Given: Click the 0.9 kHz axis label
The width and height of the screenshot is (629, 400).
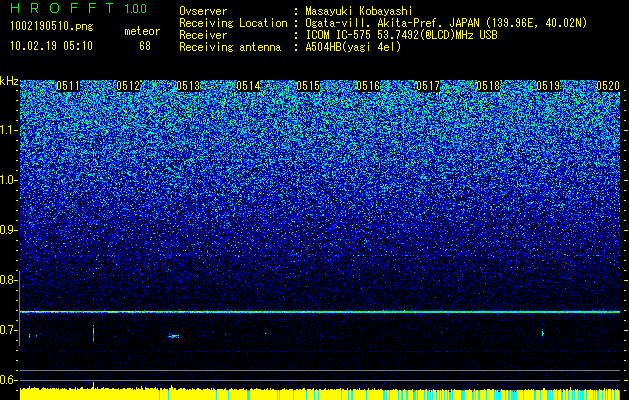Looking at the screenshot, I should [8, 230].
